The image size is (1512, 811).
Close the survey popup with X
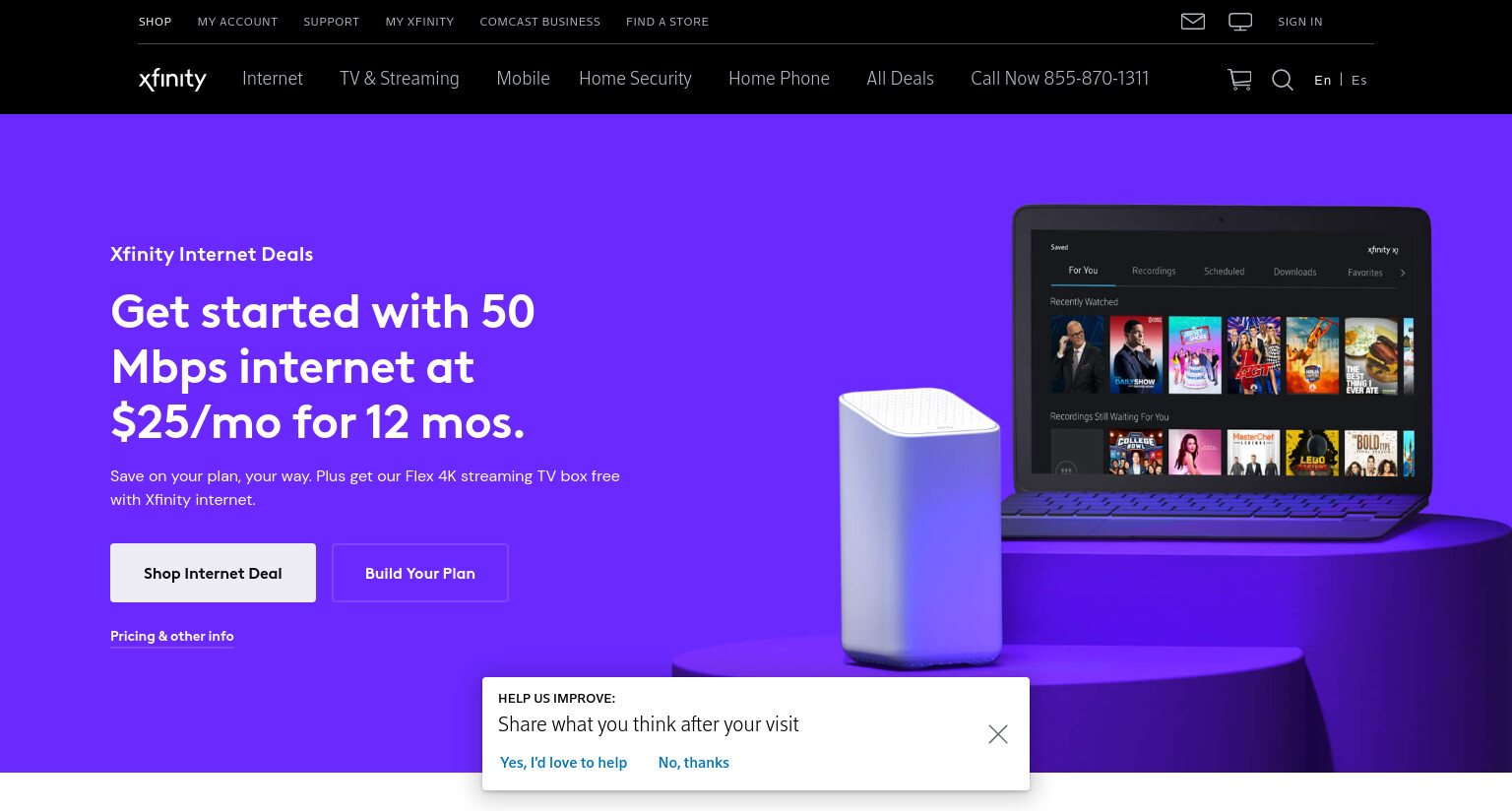click(x=998, y=734)
